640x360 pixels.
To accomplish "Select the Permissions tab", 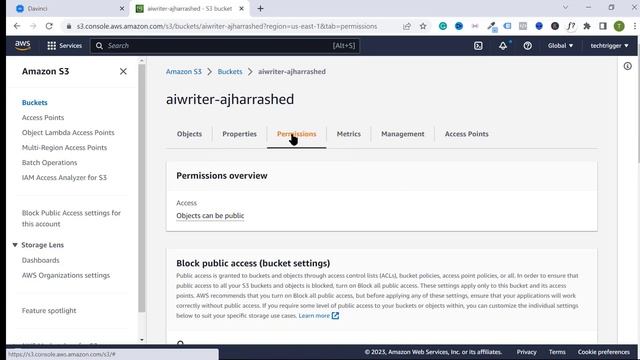I will tap(297, 134).
